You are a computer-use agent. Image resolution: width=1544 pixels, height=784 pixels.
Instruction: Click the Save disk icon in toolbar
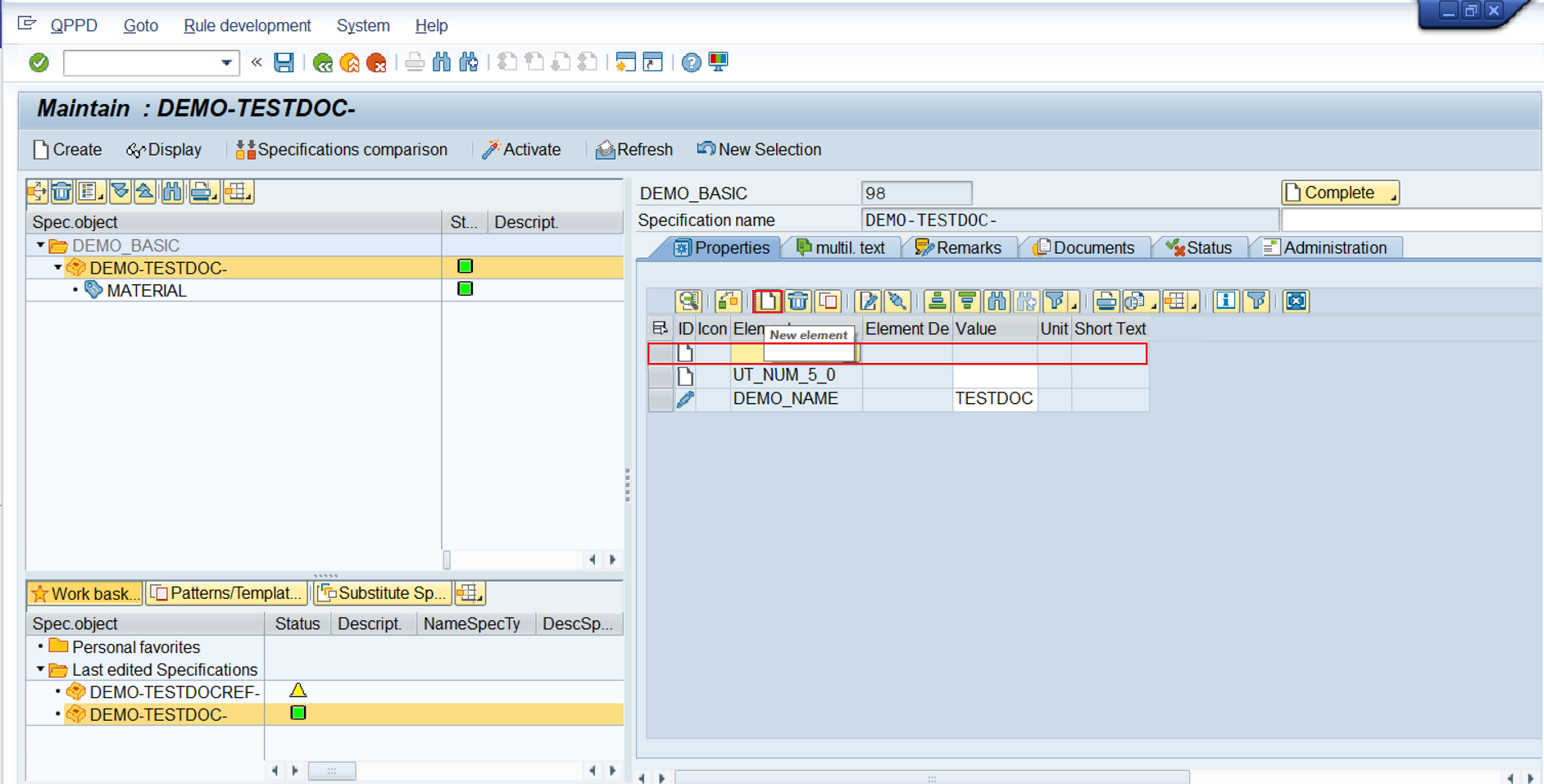[284, 62]
